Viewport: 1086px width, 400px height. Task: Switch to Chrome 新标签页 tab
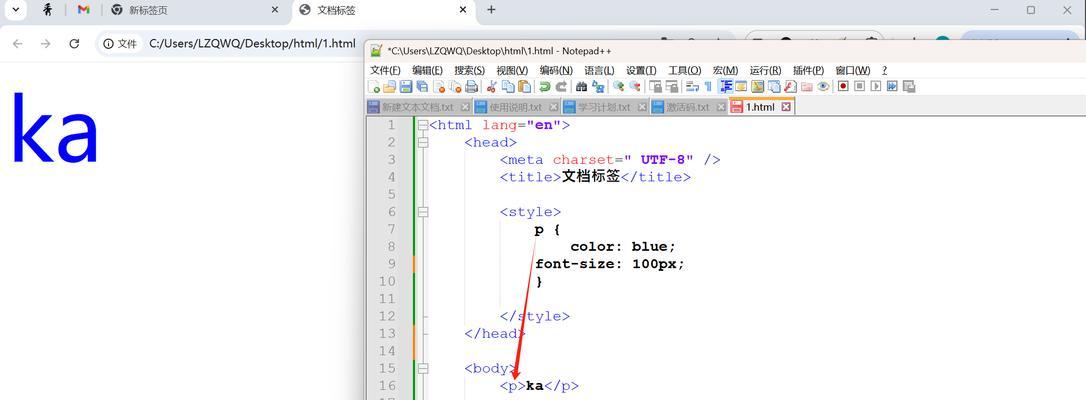coord(196,10)
